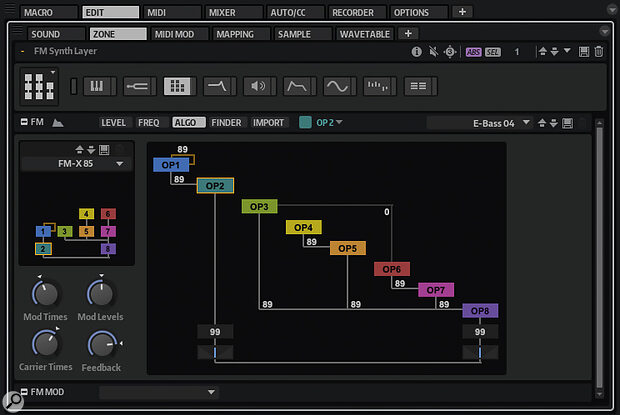Screen dimensions: 620x415
Task: Open layer preset dropdown triangle
Action: tap(567, 51)
